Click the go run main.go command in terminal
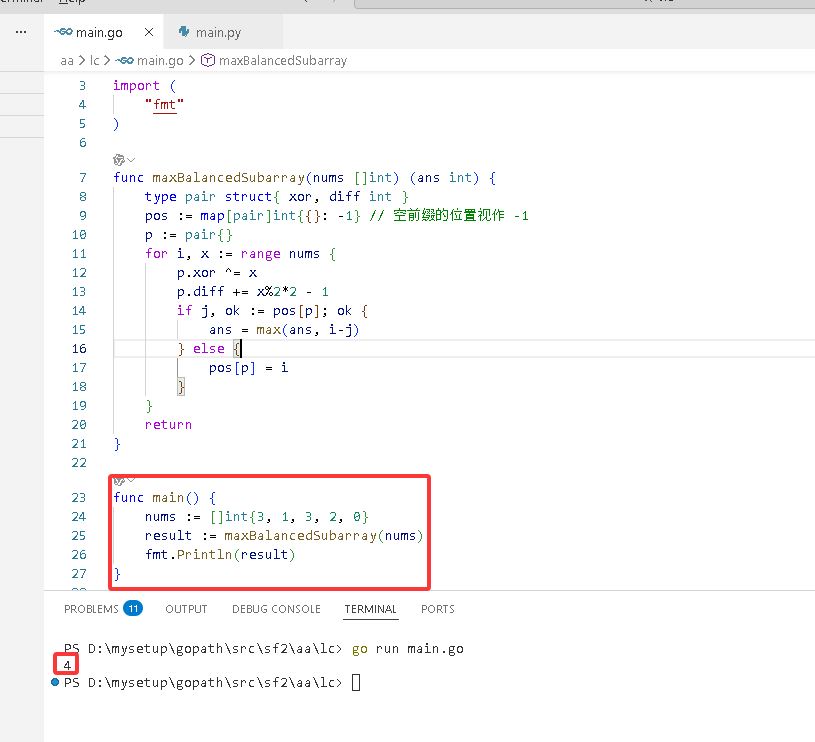Screen dimensions: 815x742 408,649
